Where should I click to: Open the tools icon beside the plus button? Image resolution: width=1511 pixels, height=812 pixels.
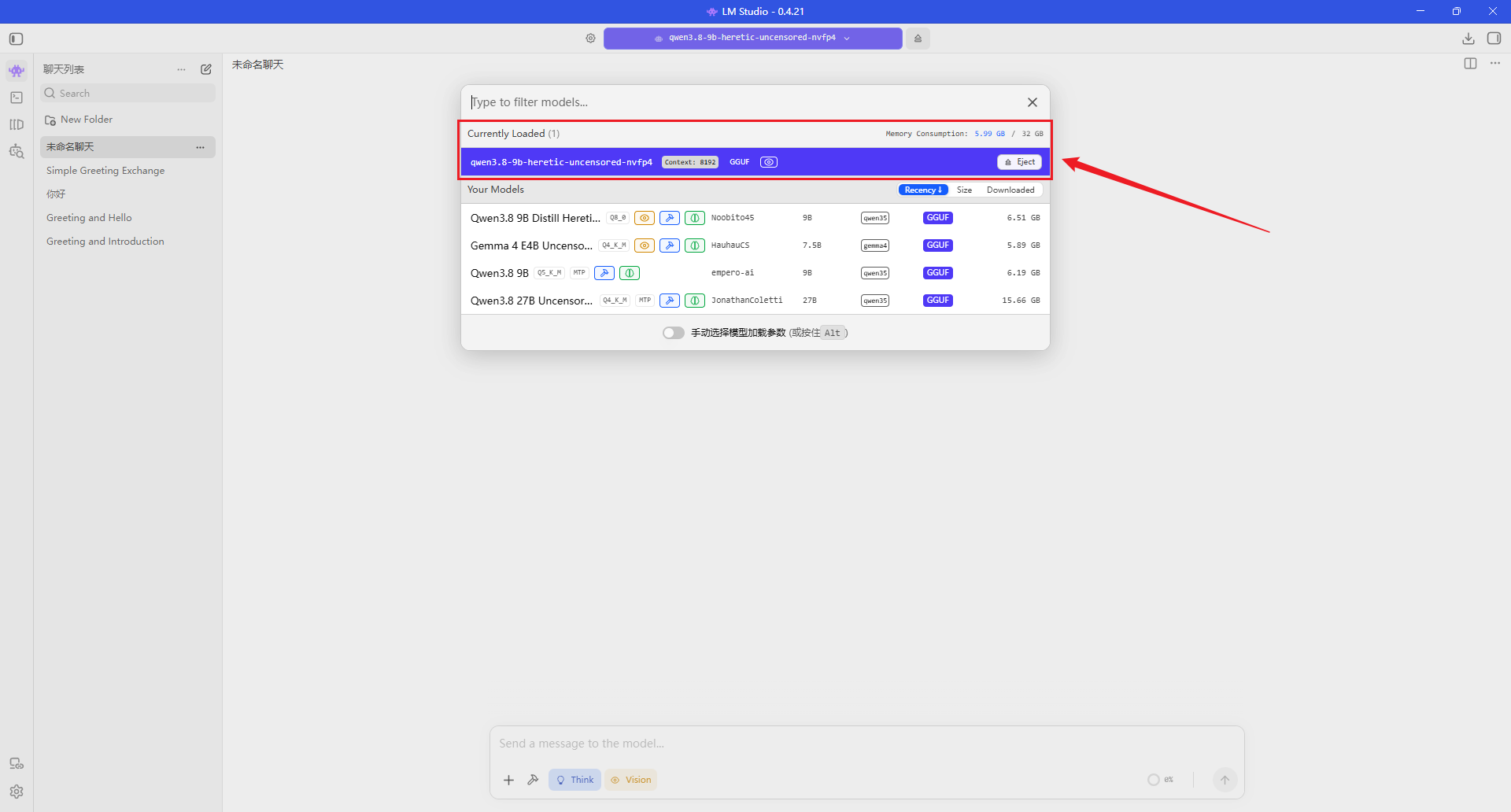click(x=533, y=780)
